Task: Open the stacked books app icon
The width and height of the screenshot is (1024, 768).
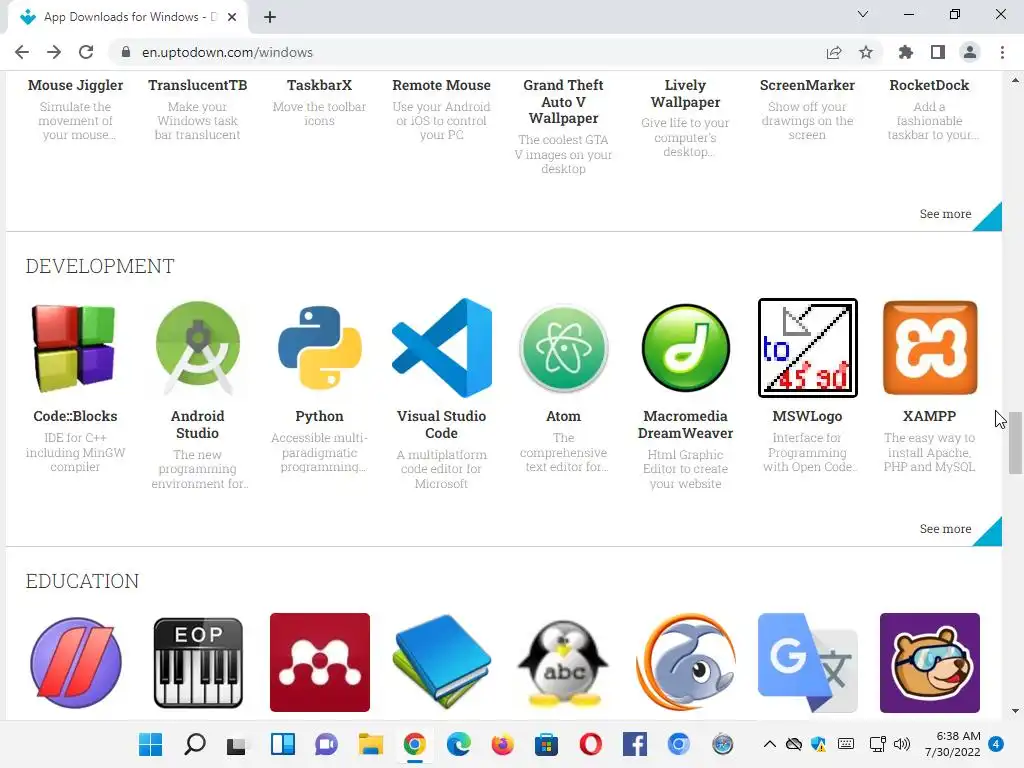Action: point(441,662)
